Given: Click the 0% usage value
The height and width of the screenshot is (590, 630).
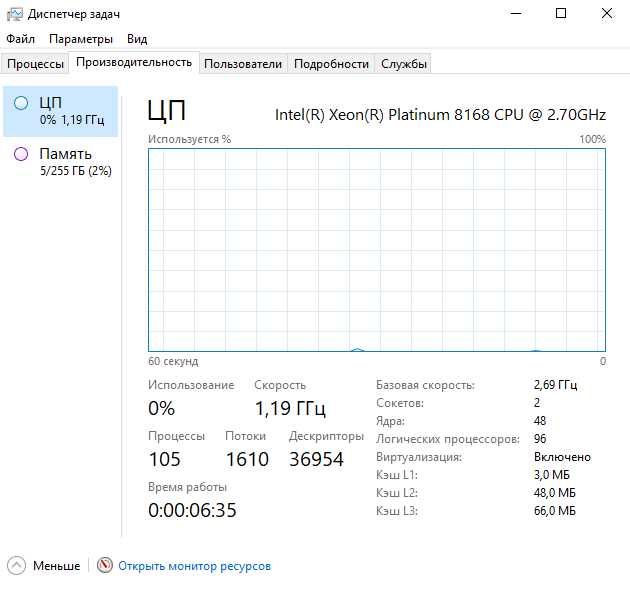Looking at the screenshot, I should point(162,408).
